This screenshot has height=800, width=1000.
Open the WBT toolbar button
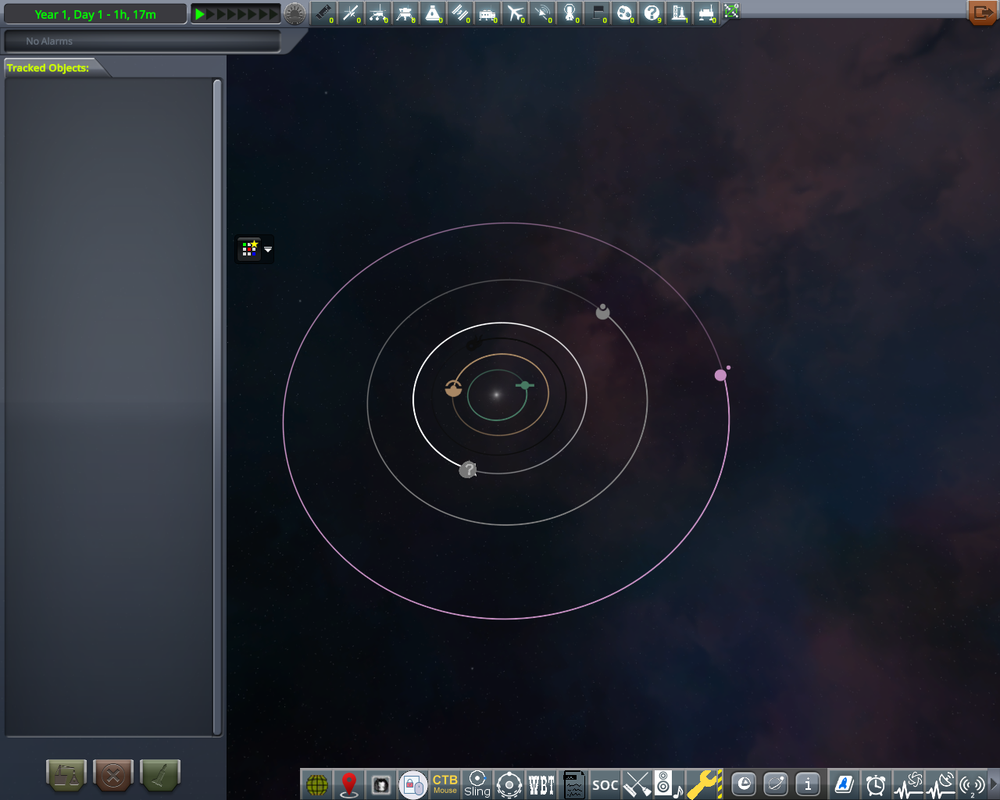(x=541, y=785)
